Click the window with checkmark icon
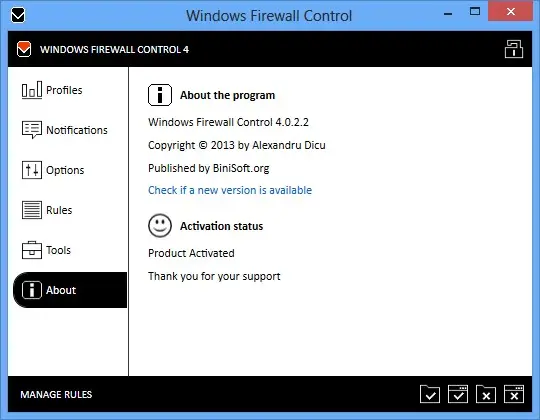The width and height of the screenshot is (540, 420). pyautogui.click(x=458, y=394)
